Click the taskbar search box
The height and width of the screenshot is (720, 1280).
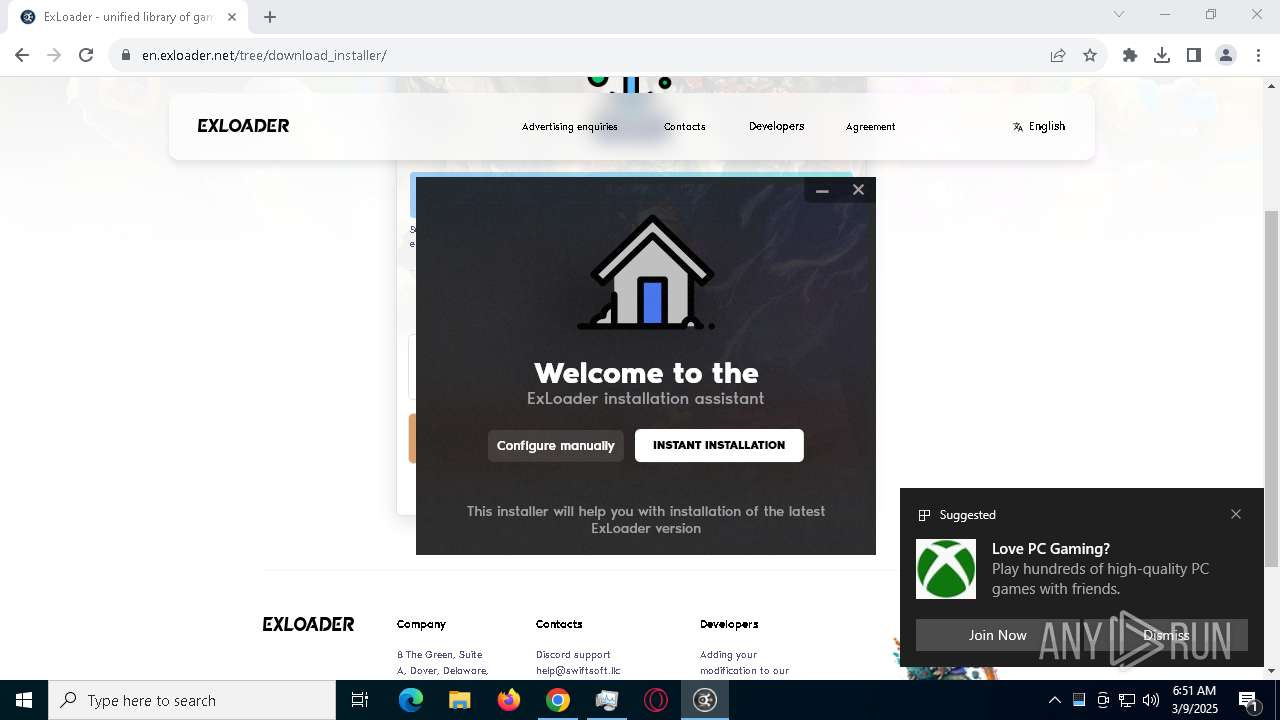pos(192,700)
